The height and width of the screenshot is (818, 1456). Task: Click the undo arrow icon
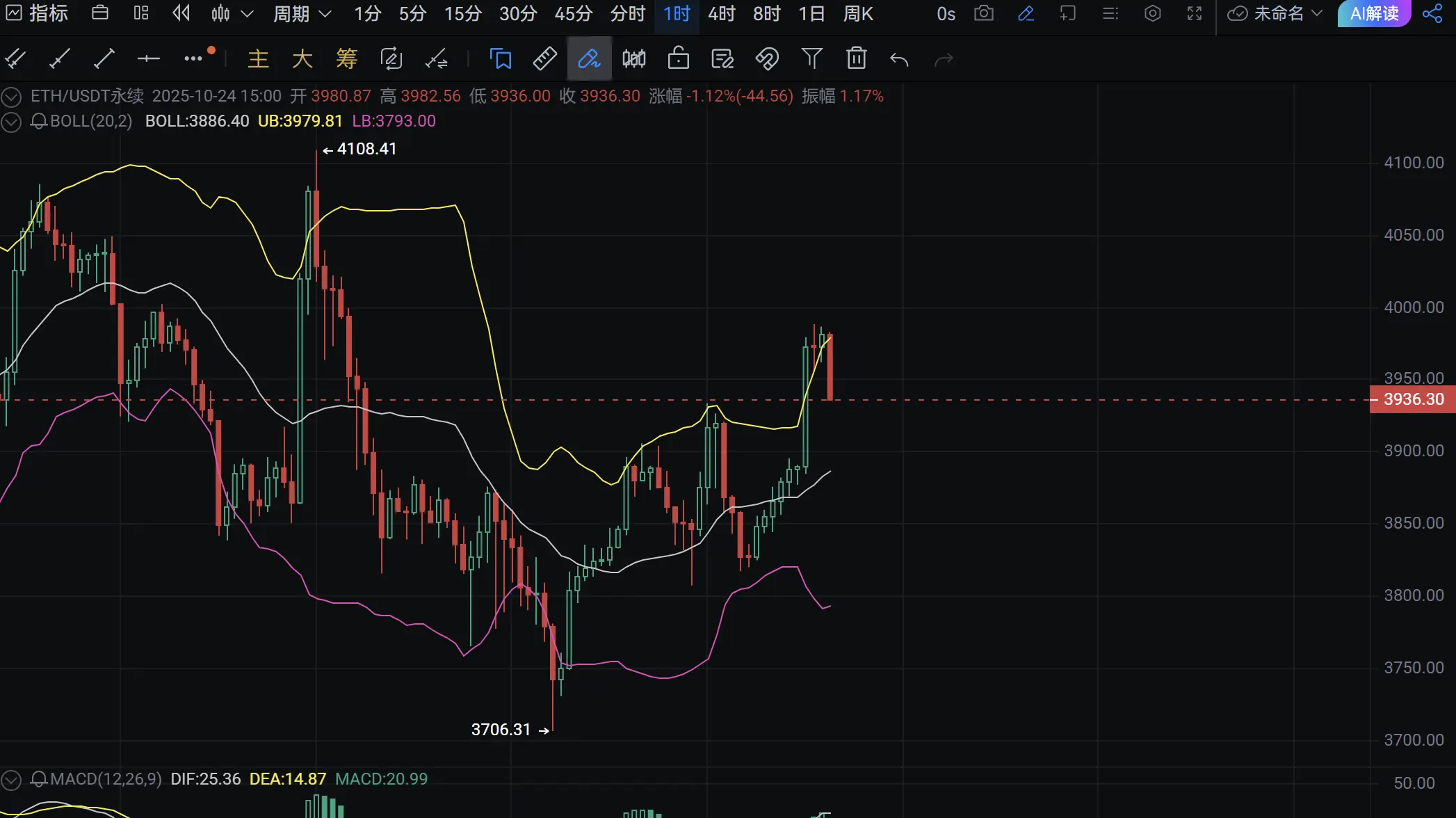tap(899, 60)
